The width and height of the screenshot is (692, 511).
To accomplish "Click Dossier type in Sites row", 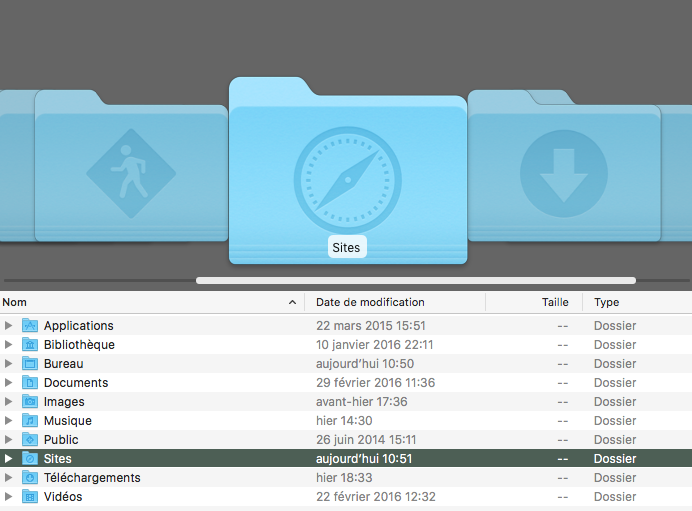I will pos(615,458).
